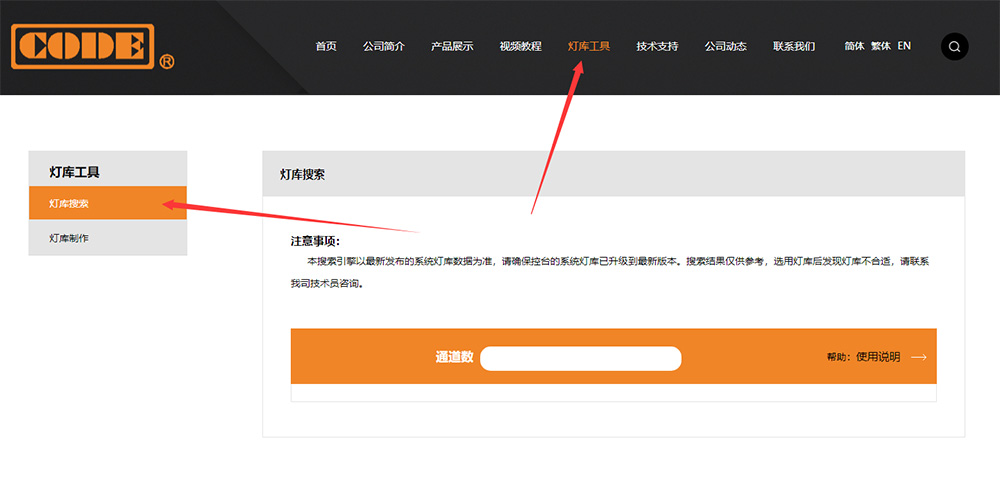Open the search magnifier icon

(954, 47)
